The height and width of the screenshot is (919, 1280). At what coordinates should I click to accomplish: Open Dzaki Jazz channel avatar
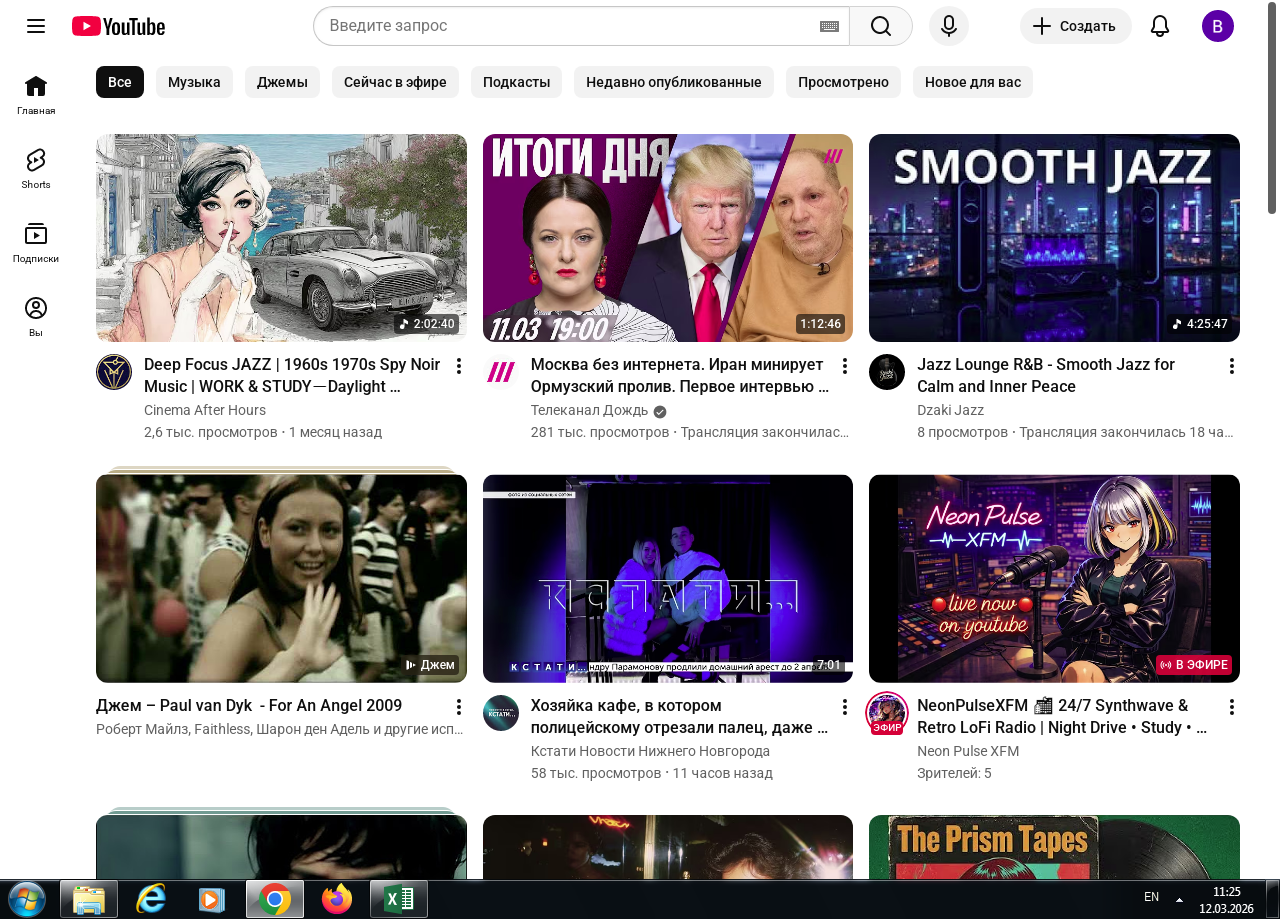(x=887, y=372)
